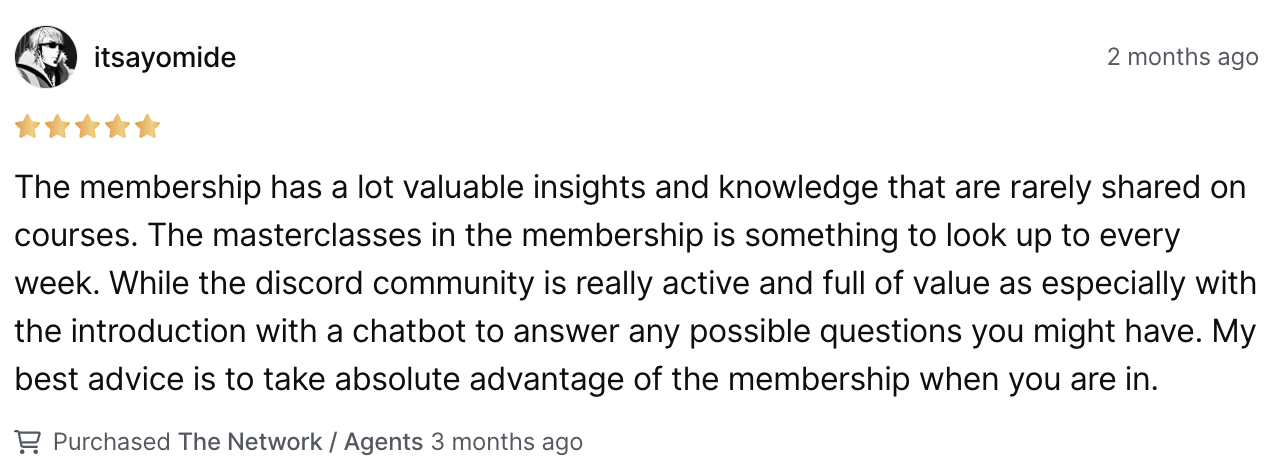
Task: Select the second star in the rating
Action: (x=57, y=127)
